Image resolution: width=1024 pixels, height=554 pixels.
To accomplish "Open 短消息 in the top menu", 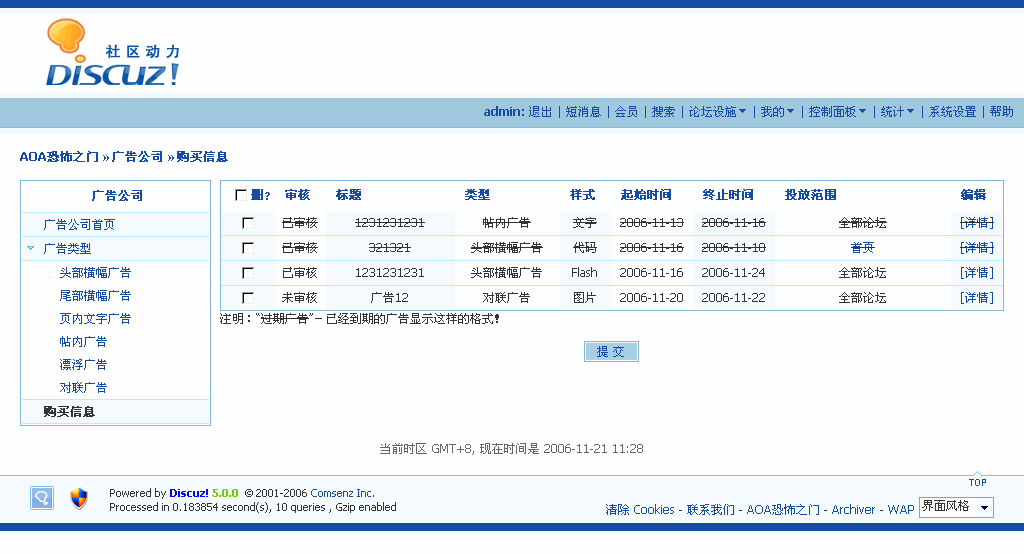I will coord(583,112).
